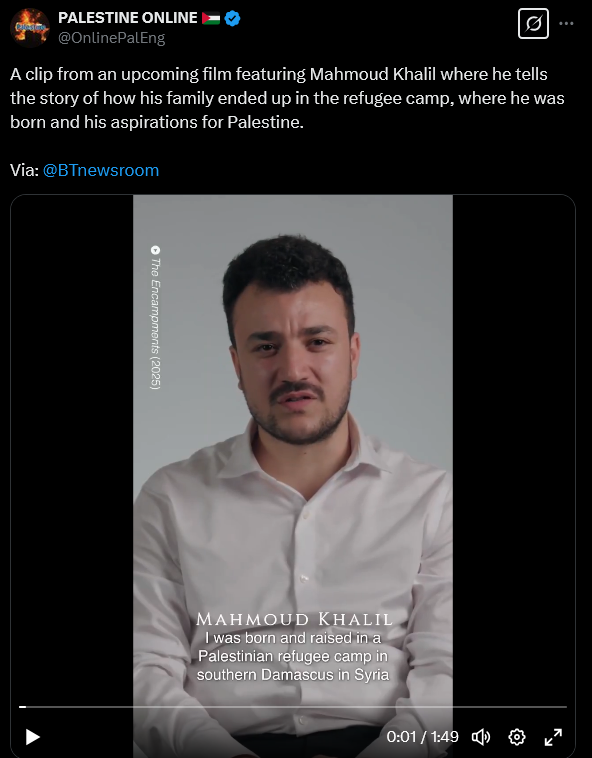Click the MAHMOUD KHALIL name caption
Image resolution: width=592 pixels, height=758 pixels.
(294, 619)
